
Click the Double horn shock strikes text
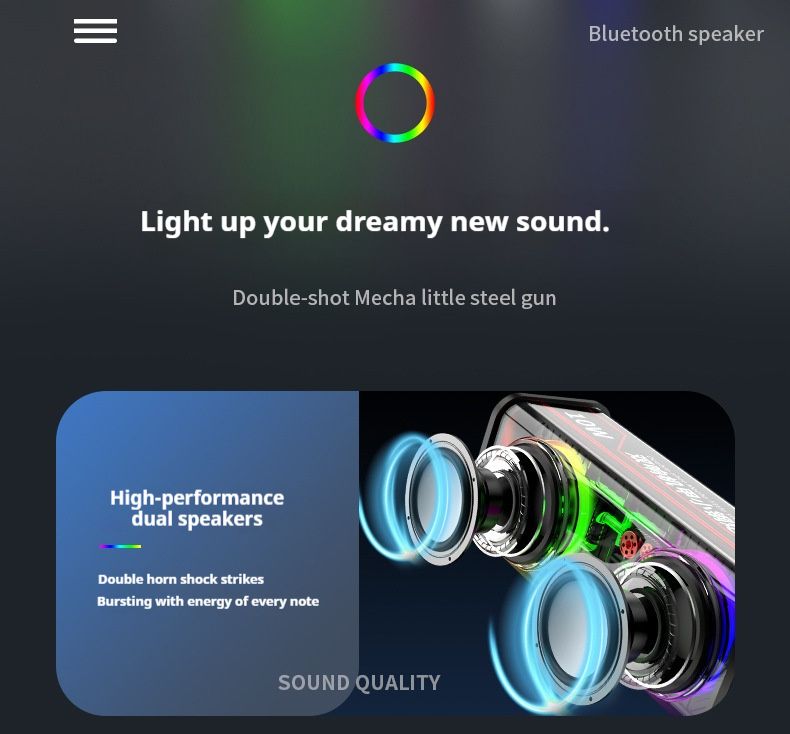pyautogui.click(x=181, y=579)
